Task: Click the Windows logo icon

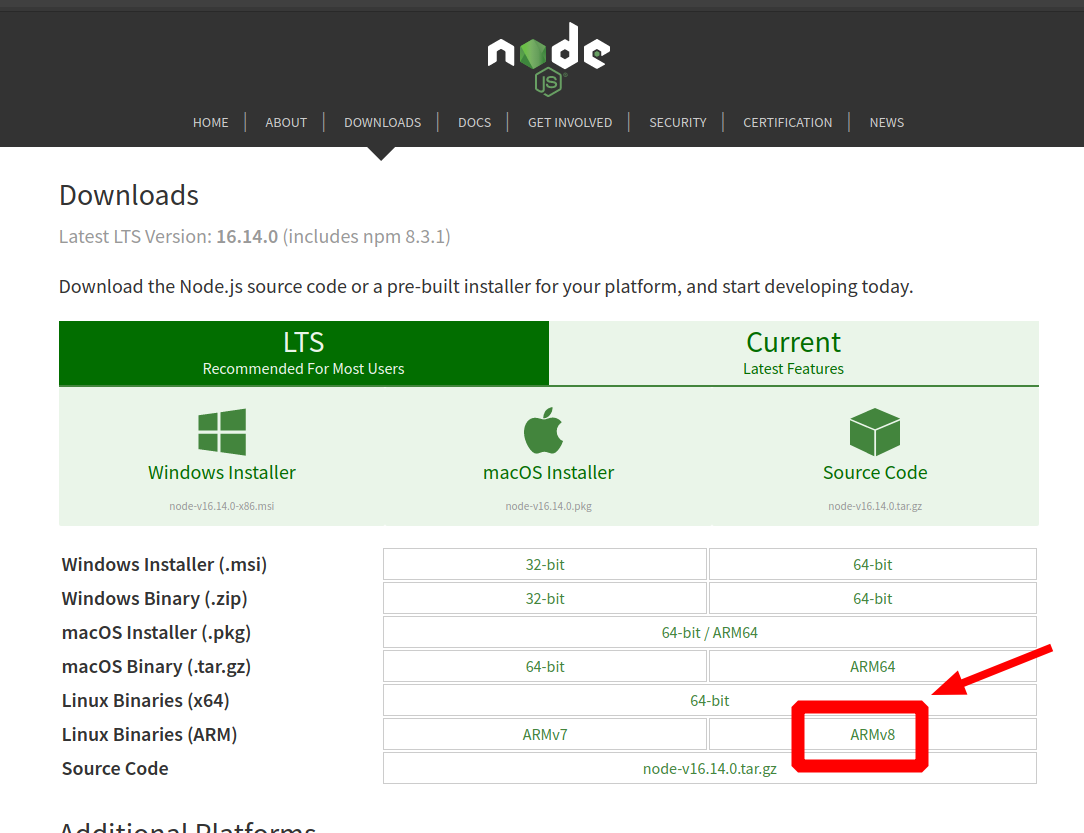Action: [222, 432]
